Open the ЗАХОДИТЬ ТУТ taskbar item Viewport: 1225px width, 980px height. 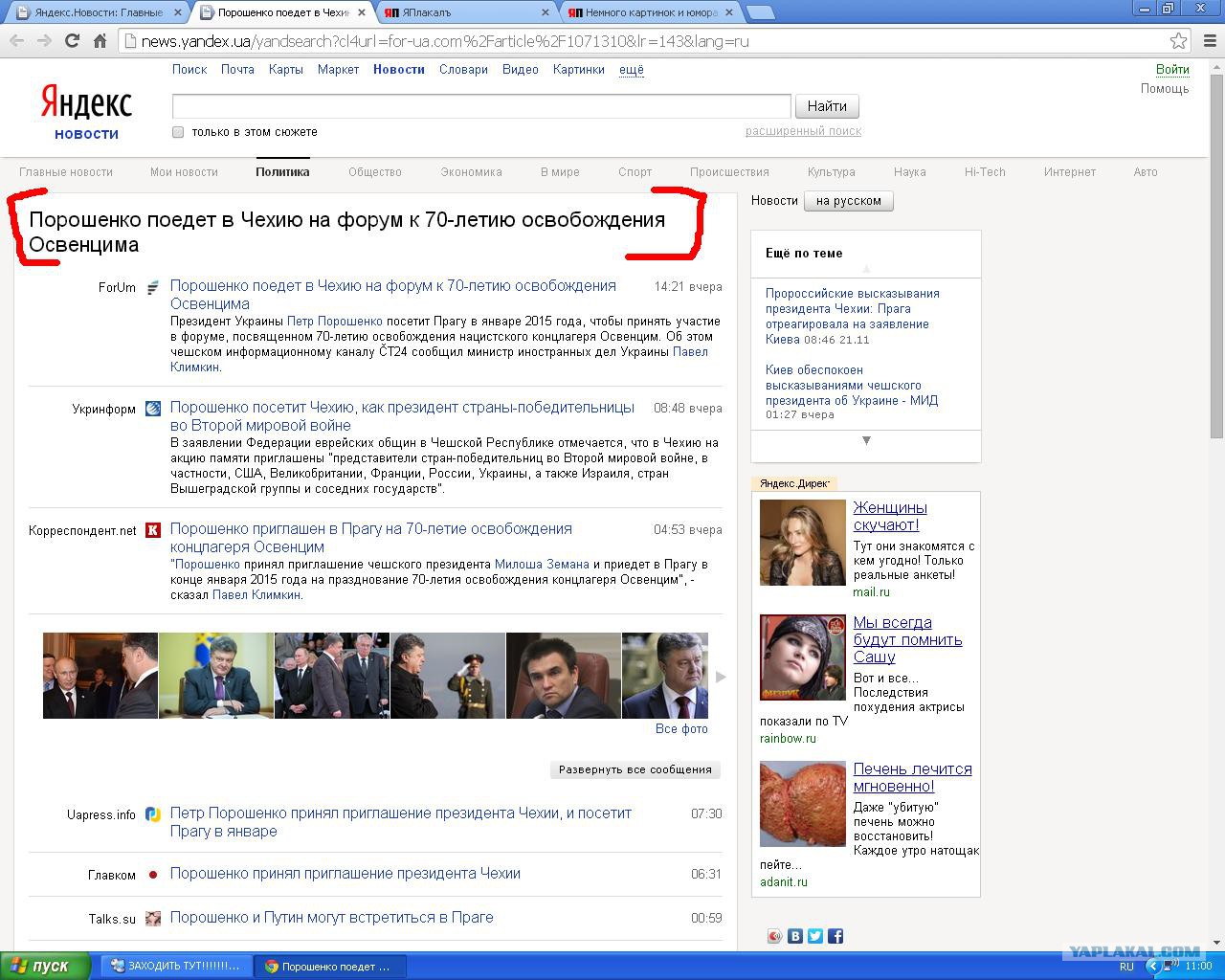(x=176, y=966)
